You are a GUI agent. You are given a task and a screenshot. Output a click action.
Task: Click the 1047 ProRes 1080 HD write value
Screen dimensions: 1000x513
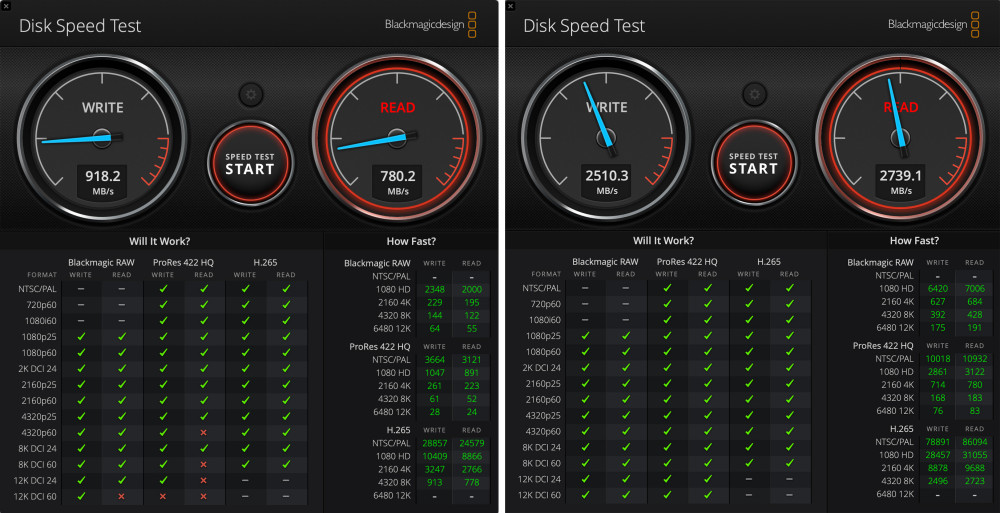coord(435,373)
